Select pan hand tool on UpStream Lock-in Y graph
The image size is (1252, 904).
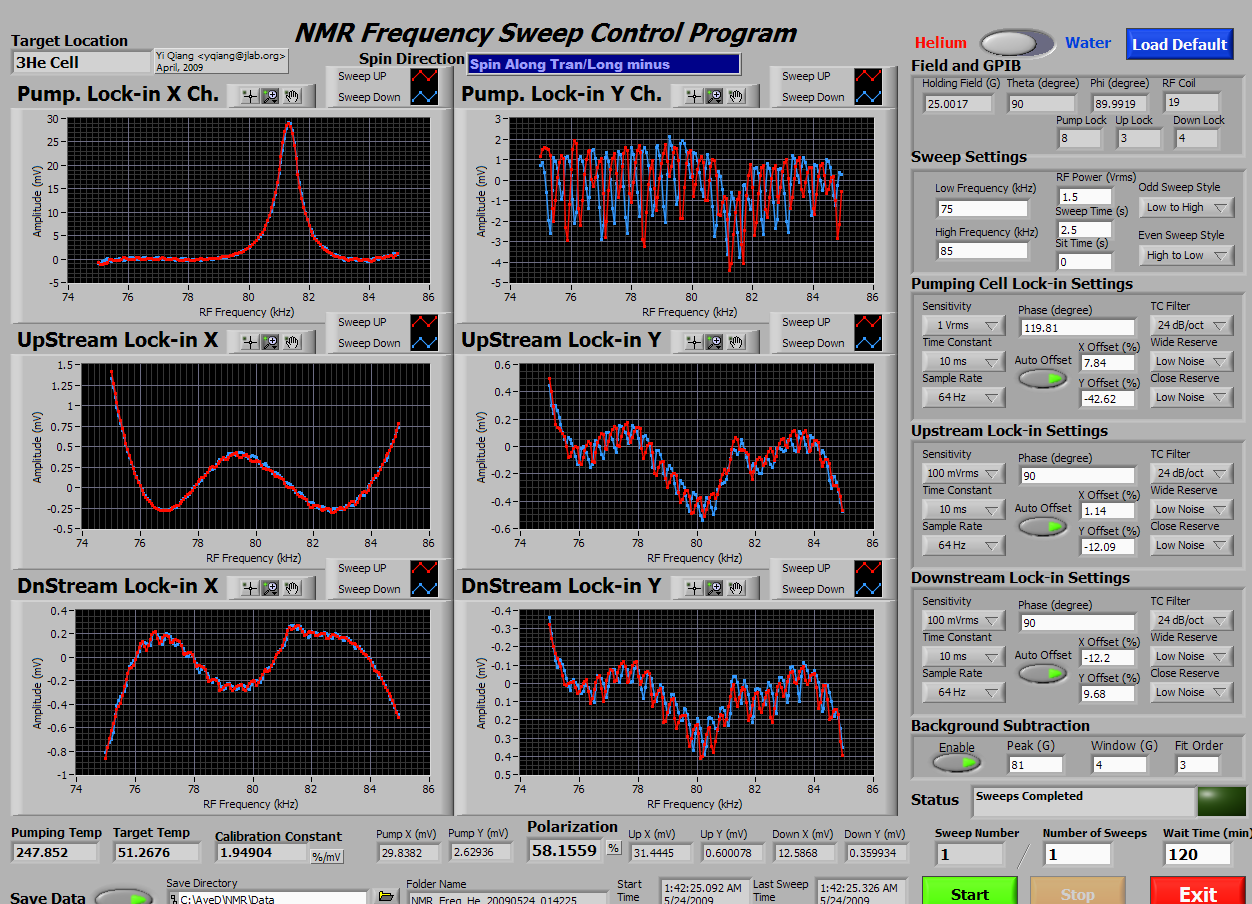click(x=738, y=342)
